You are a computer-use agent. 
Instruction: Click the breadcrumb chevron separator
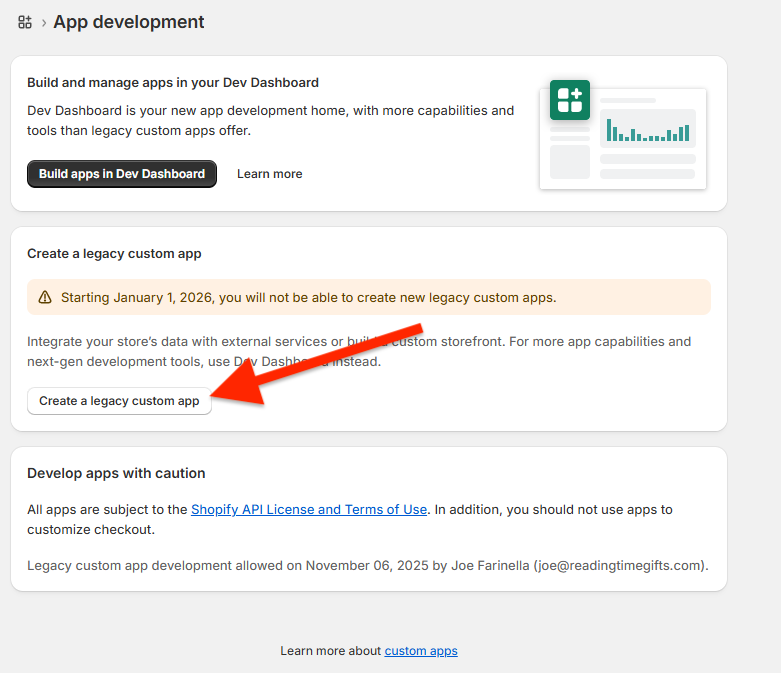[x=44, y=22]
